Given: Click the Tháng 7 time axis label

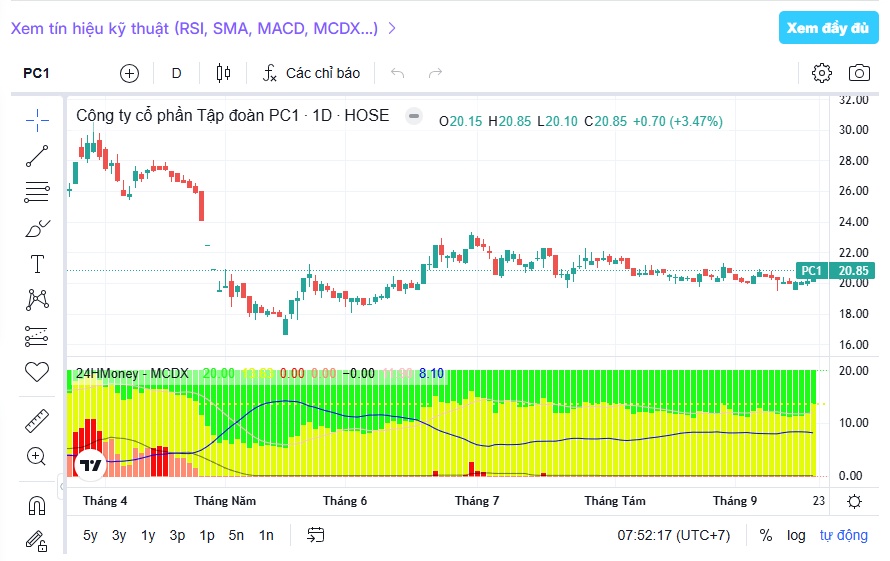Looking at the screenshot, I should pyautogui.click(x=477, y=501).
